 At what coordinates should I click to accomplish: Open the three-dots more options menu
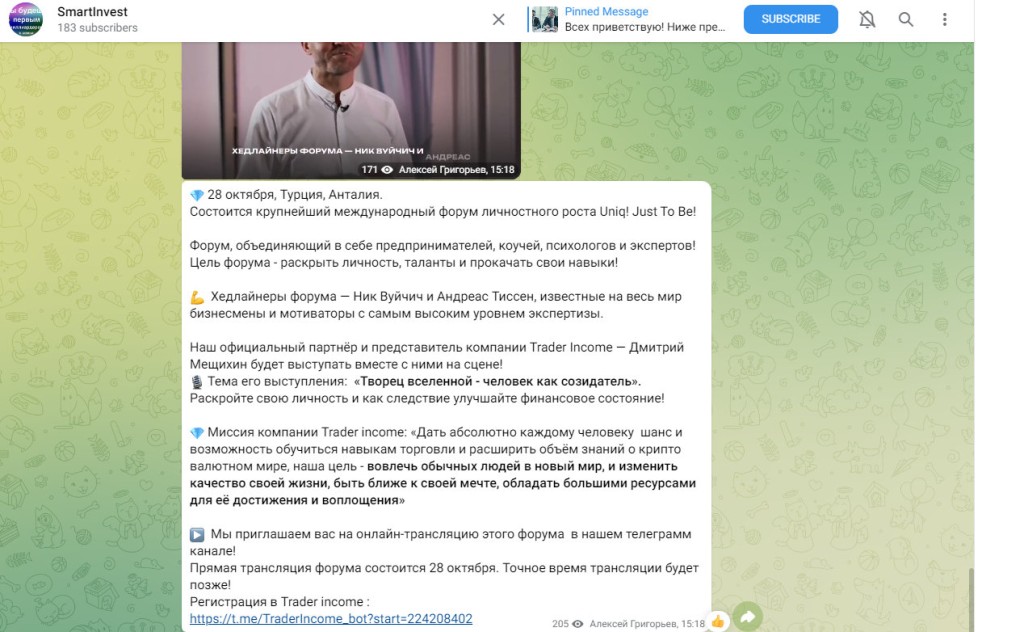[x=944, y=20]
